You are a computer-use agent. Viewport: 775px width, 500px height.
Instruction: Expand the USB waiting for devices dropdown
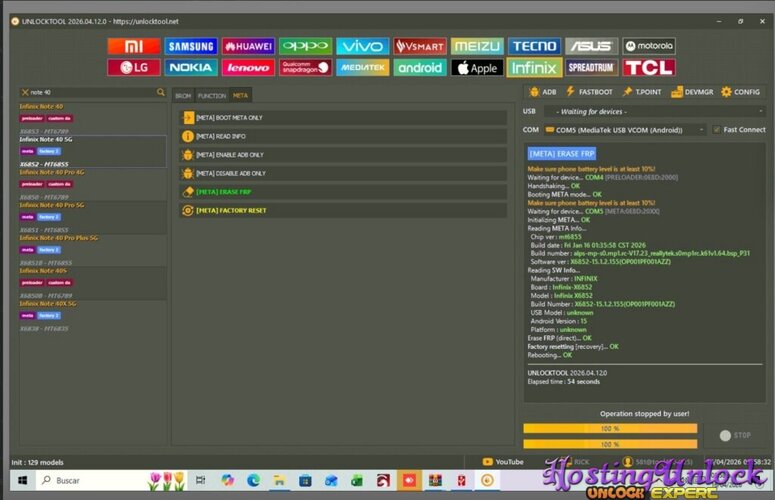654,112
